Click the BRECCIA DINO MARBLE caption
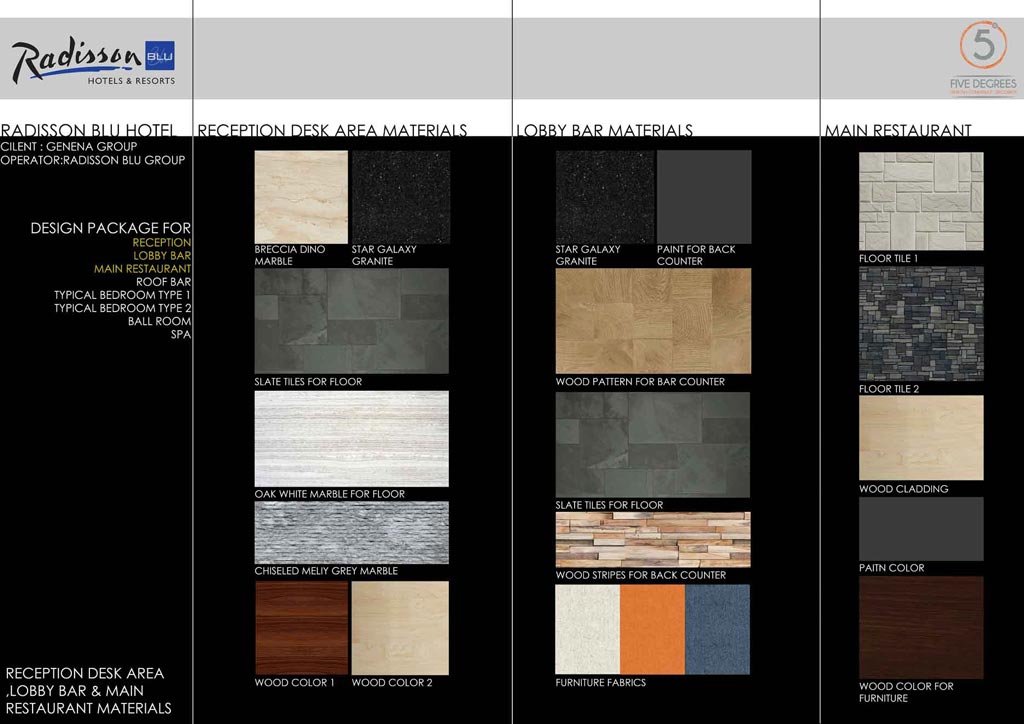This screenshot has height=724, width=1024. [289, 255]
